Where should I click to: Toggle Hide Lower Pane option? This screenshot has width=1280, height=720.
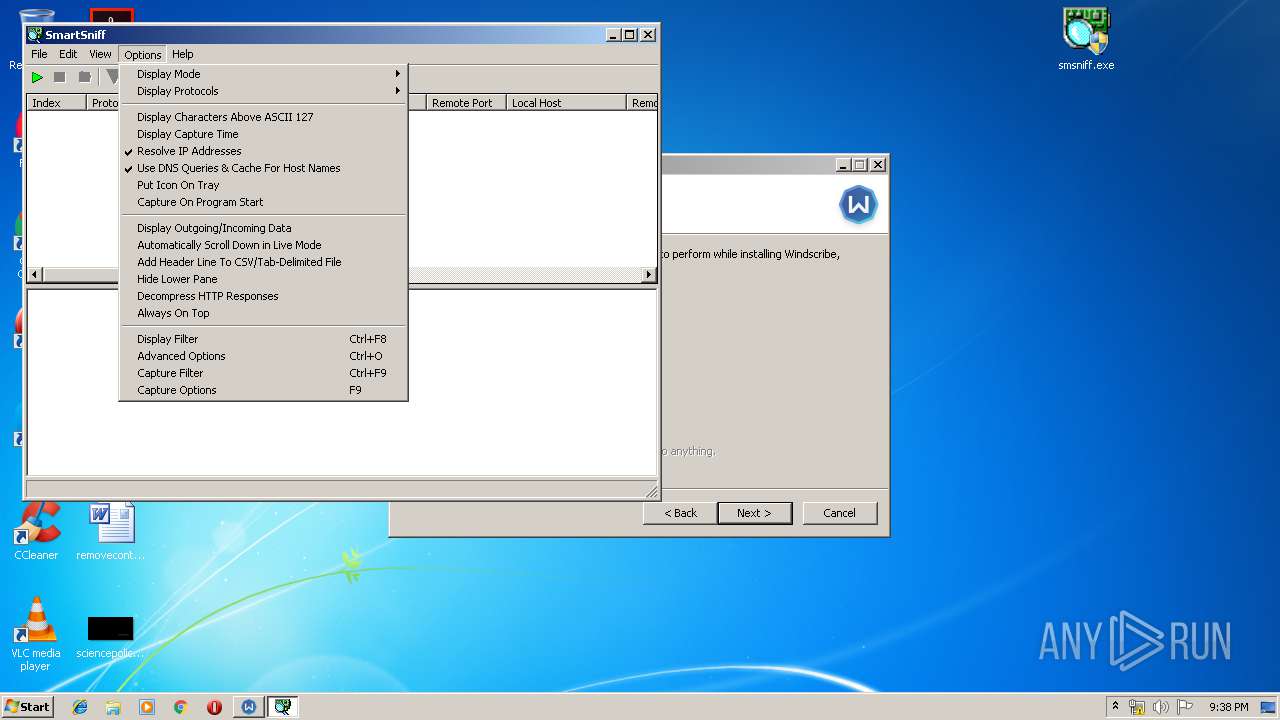(x=264, y=279)
